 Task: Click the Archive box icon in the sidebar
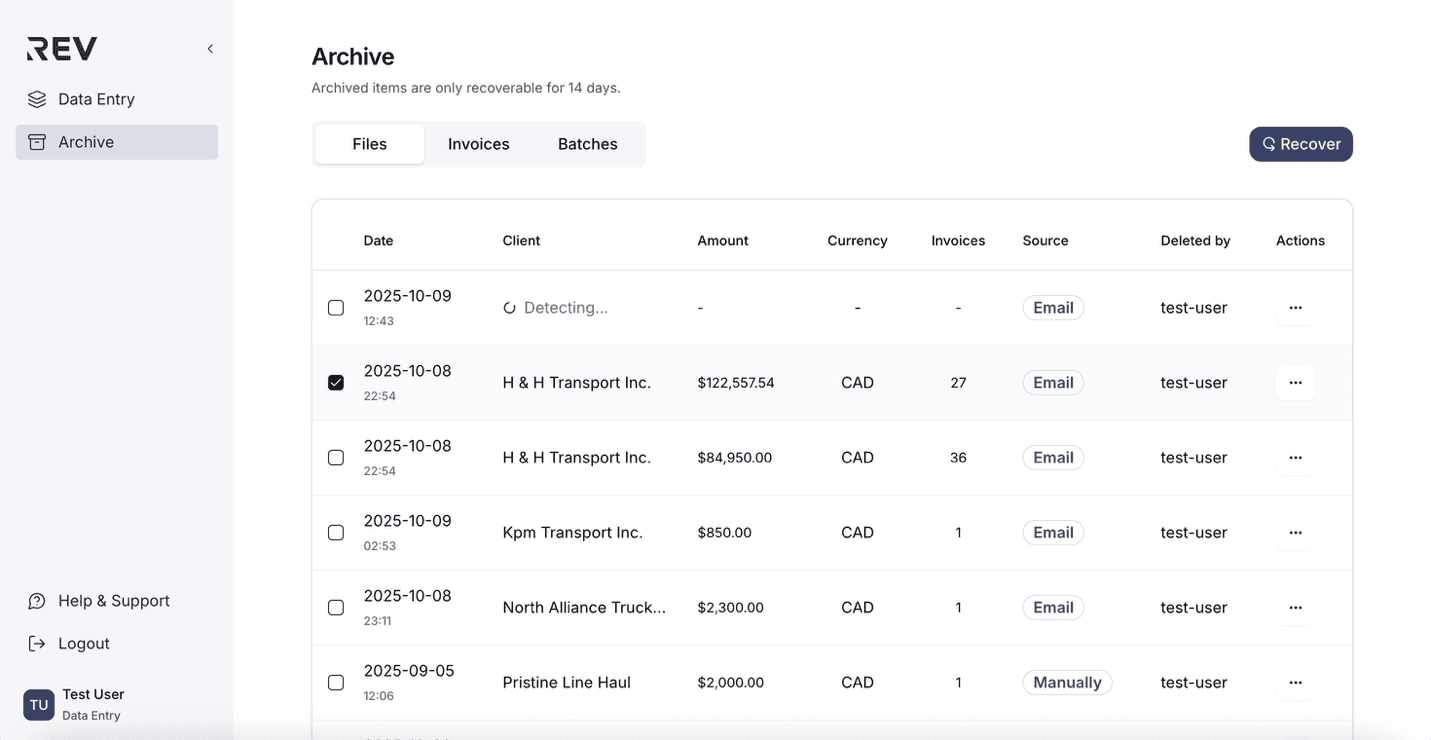coord(37,142)
